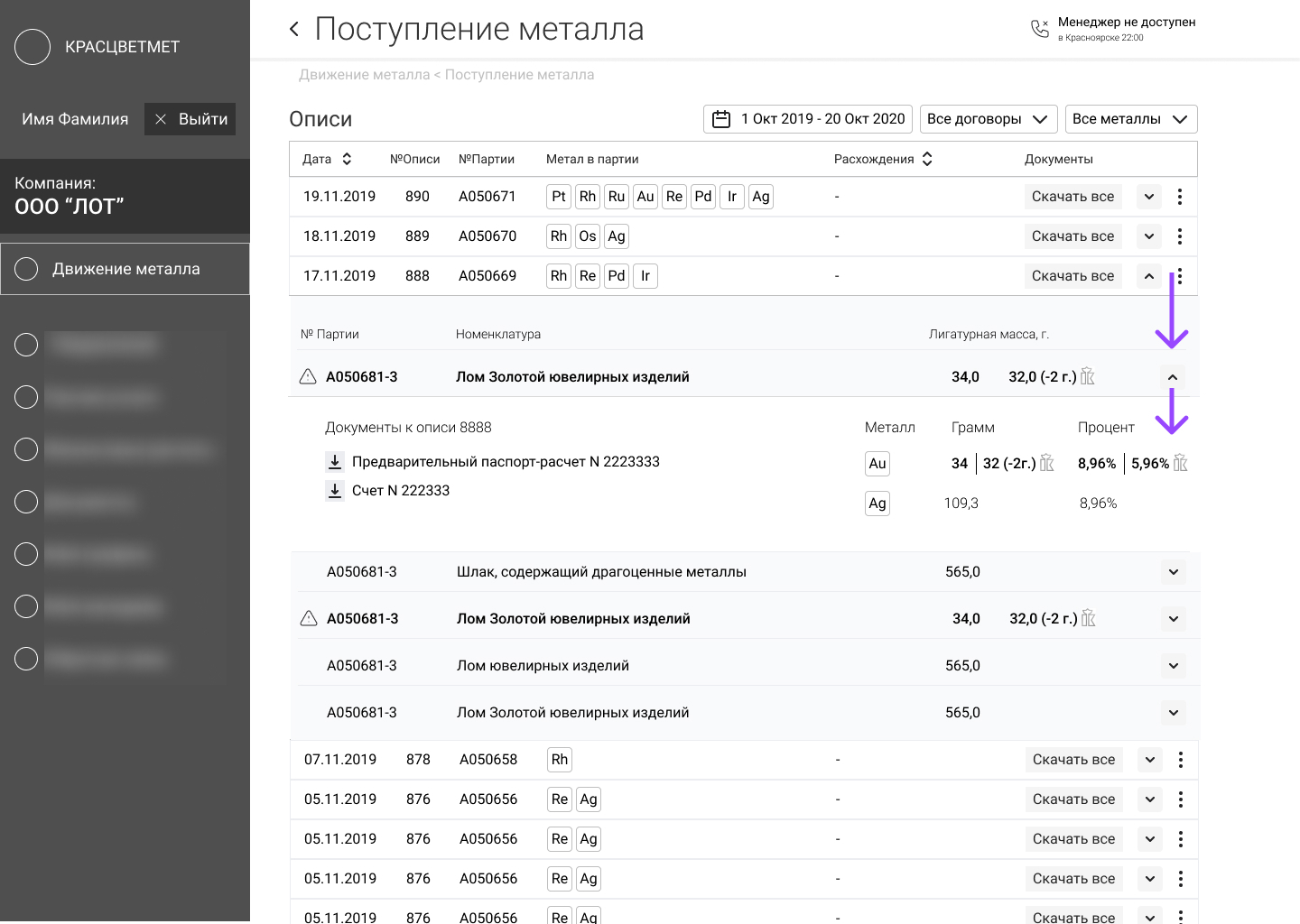The image size is (1300, 924).
Task: Open three-dot menu for опись 889
Action: [x=1180, y=236]
